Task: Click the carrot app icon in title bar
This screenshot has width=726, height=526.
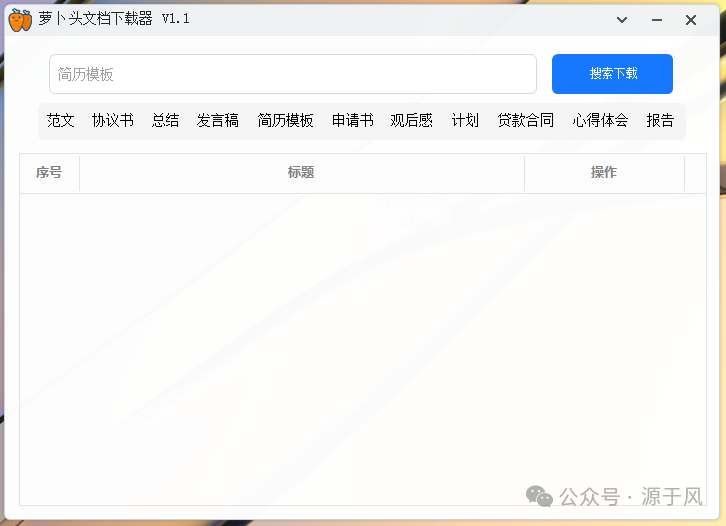Action: pyautogui.click(x=20, y=20)
